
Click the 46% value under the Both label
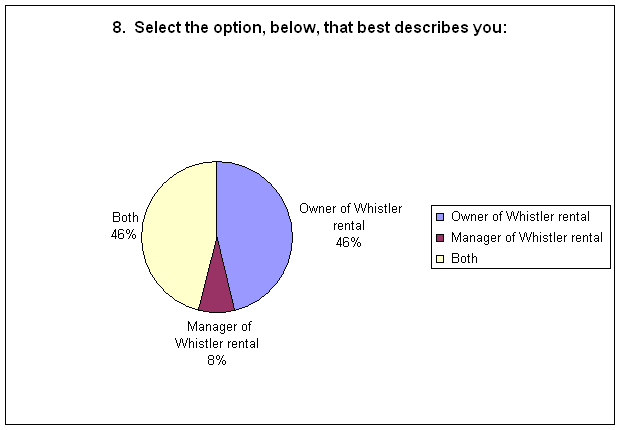pyautogui.click(x=124, y=234)
